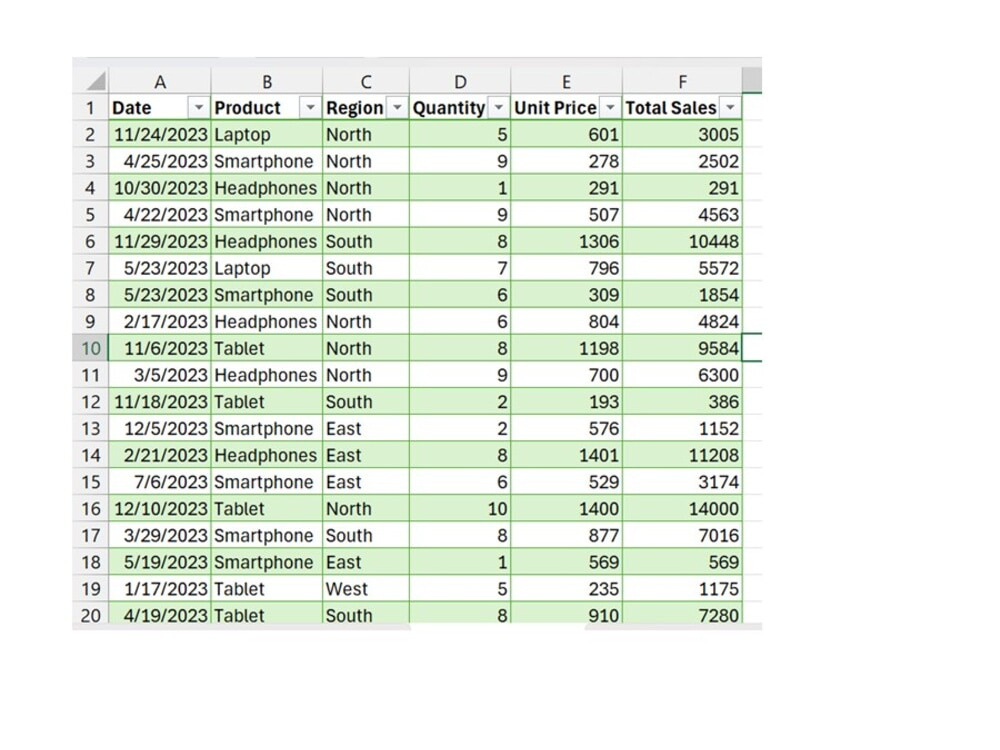Click the date cell 11/6/2023

[160, 348]
